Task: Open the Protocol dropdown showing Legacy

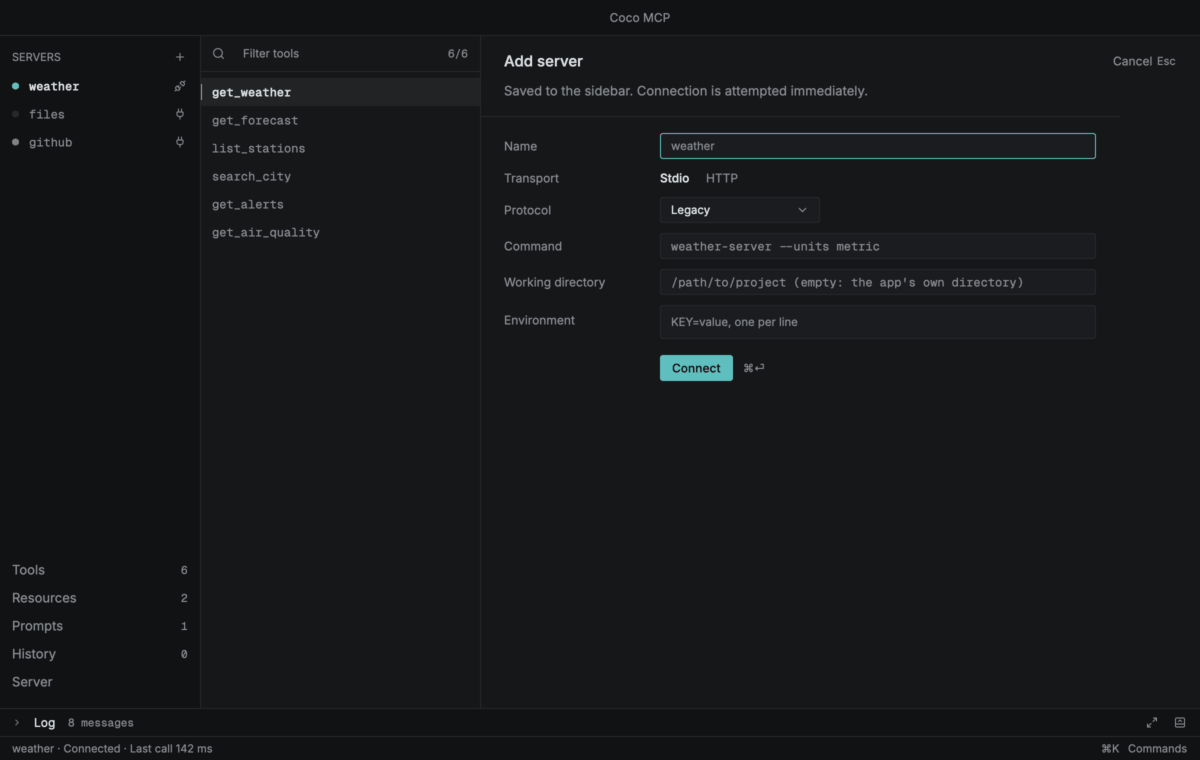Action: click(740, 210)
